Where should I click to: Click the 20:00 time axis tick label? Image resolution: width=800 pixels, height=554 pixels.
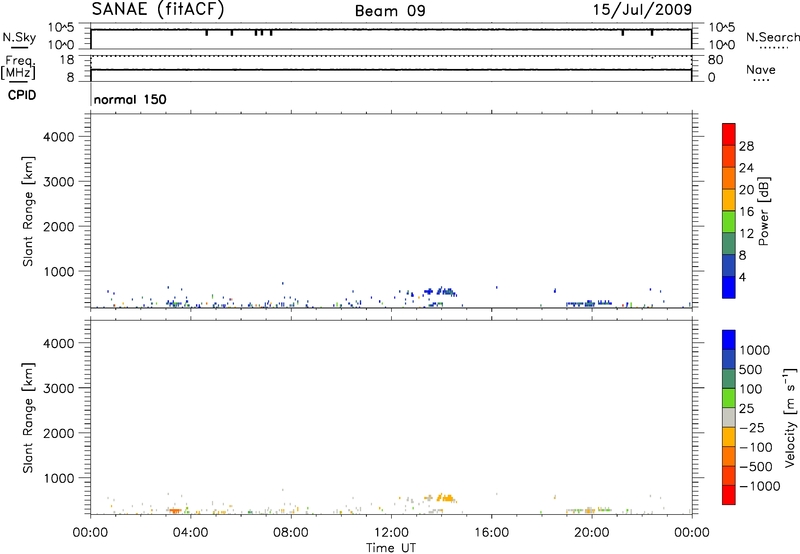pyautogui.click(x=592, y=533)
